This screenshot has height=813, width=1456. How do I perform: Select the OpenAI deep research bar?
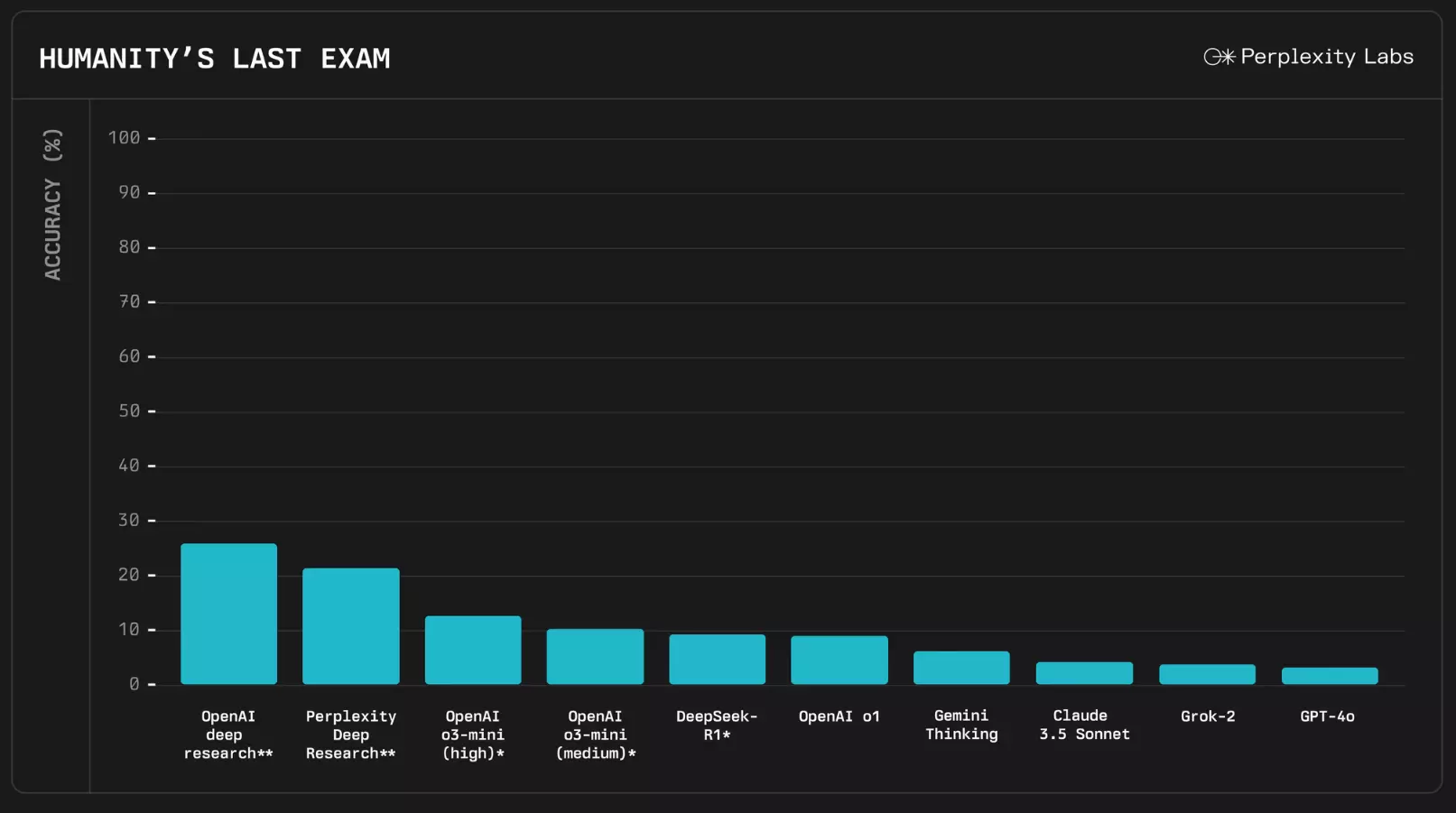[228, 614]
